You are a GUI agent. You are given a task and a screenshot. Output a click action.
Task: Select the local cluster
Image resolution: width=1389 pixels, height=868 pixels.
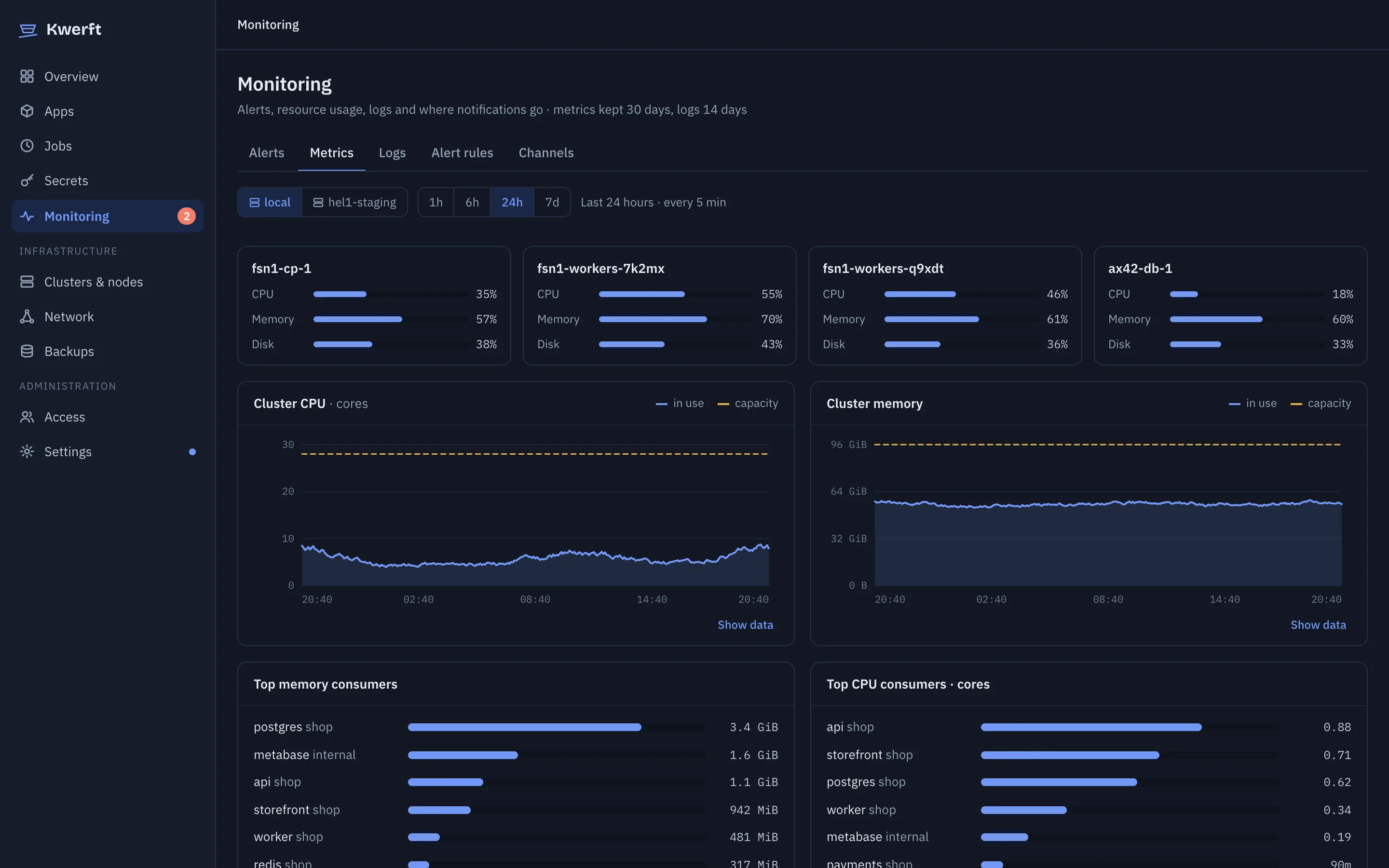(x=270, y=202)
